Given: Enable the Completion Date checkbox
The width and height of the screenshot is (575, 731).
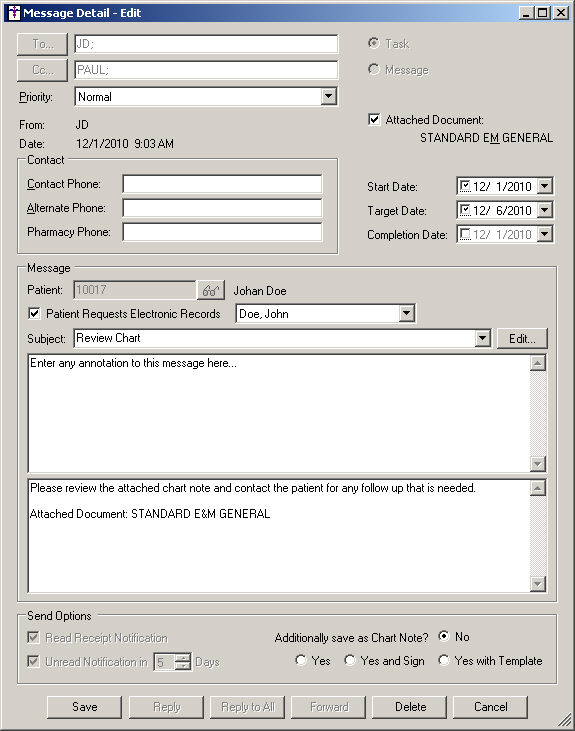Looking at the screenshot, I should point(465,234).
